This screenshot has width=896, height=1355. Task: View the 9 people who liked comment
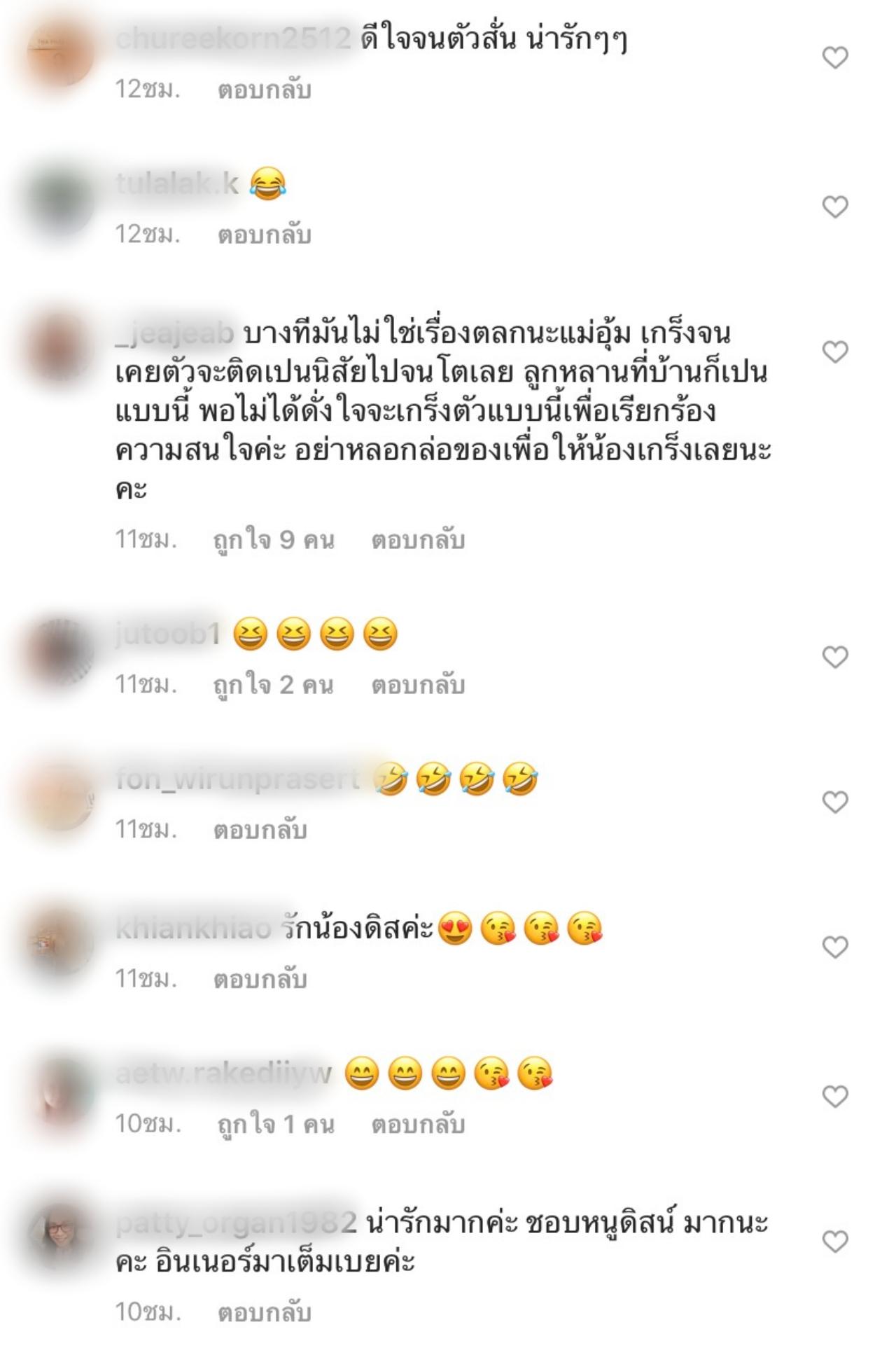click(x=274, y=540)
